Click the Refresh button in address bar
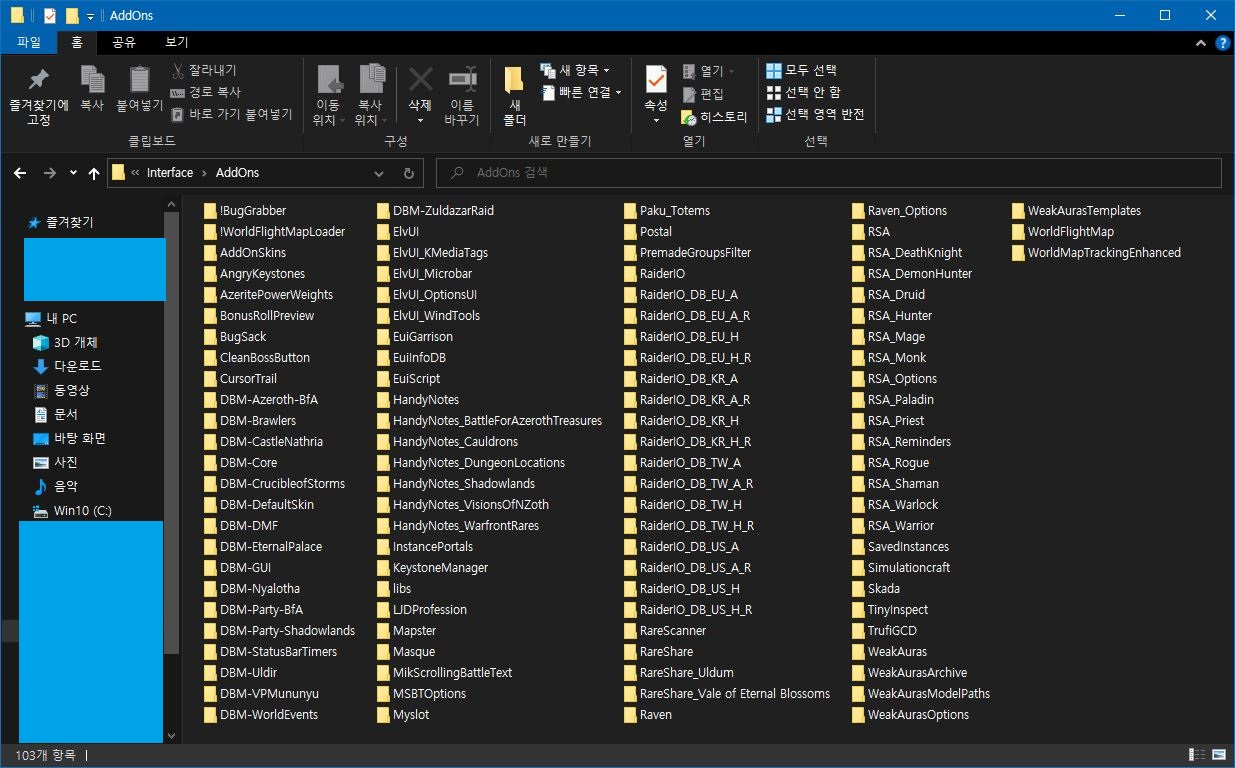 pyautogui.click(x=408, y=173)
